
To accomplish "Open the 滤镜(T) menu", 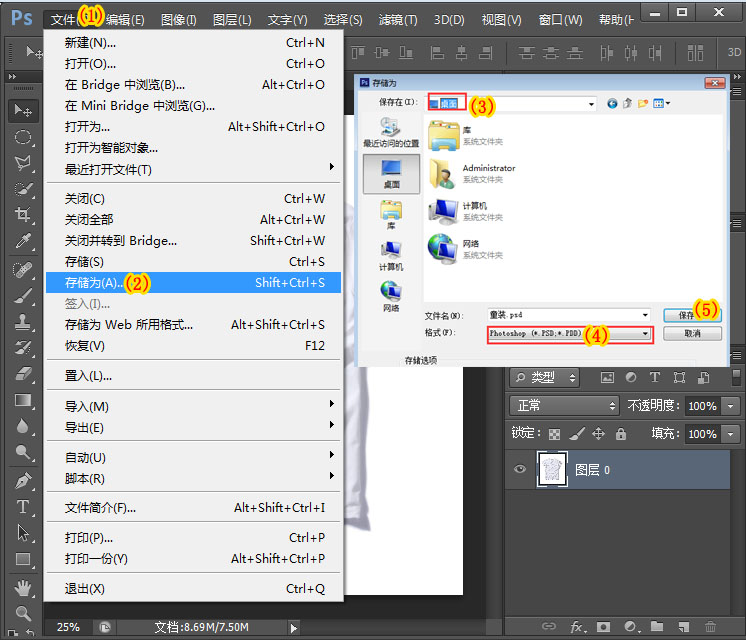I will tap(398, 20).
